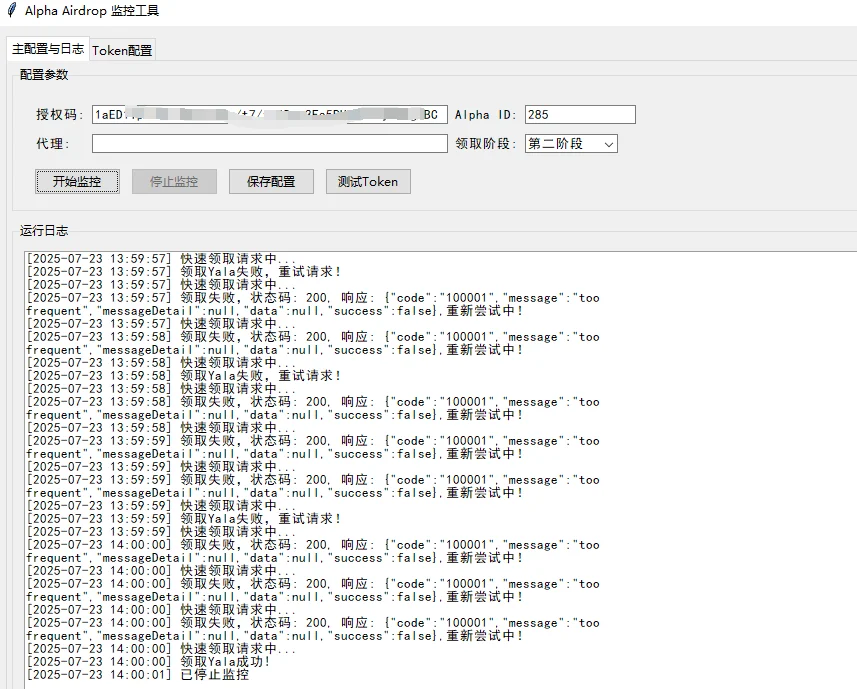The image size is (857, 689).
Task: Click the 测试Token button
Action: pos(369,181)
